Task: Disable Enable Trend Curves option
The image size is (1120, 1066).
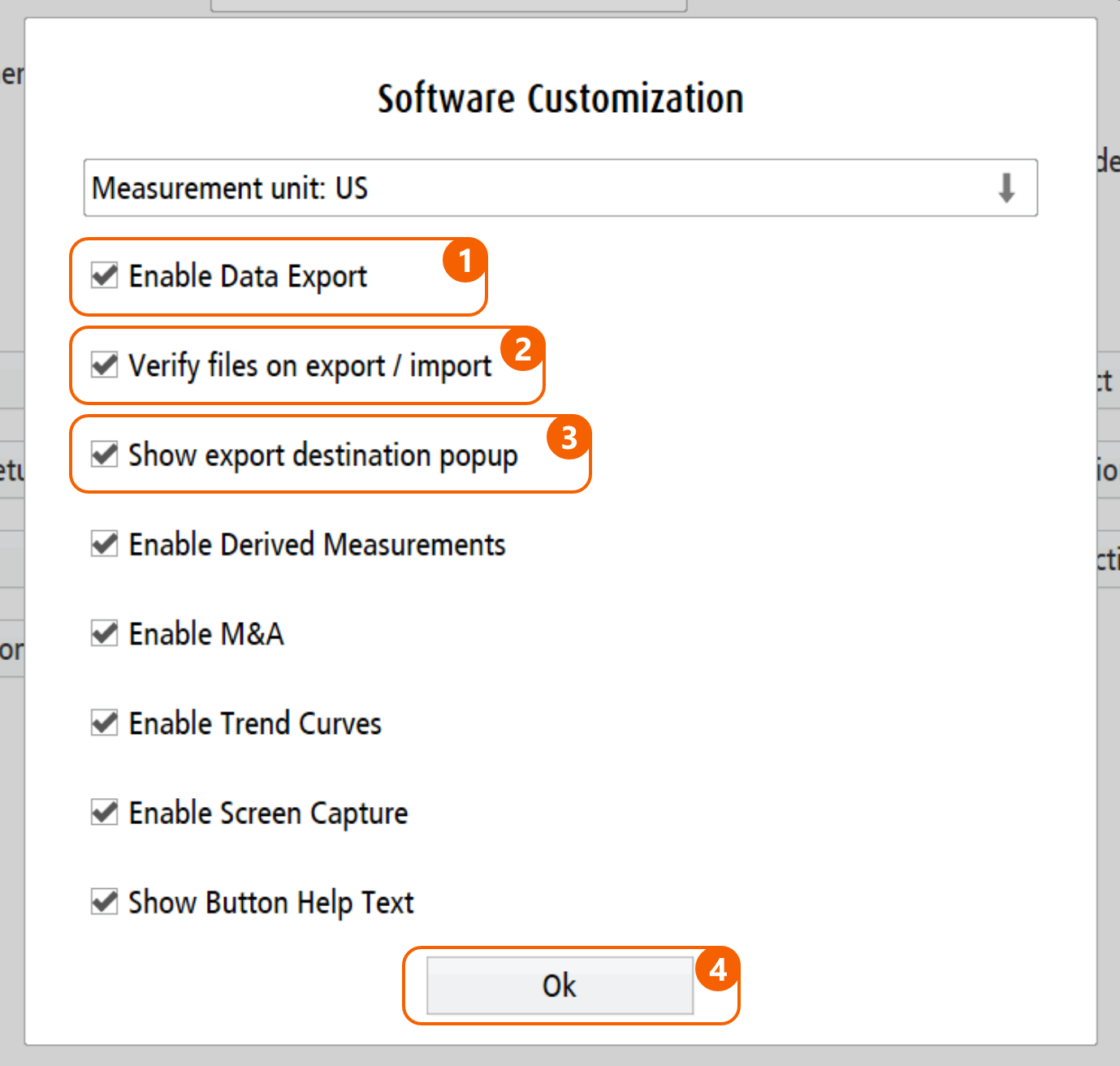Action: 105,723
